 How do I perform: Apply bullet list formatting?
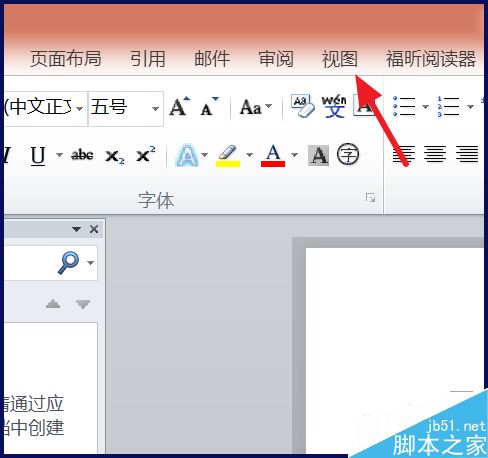point(405,107)
